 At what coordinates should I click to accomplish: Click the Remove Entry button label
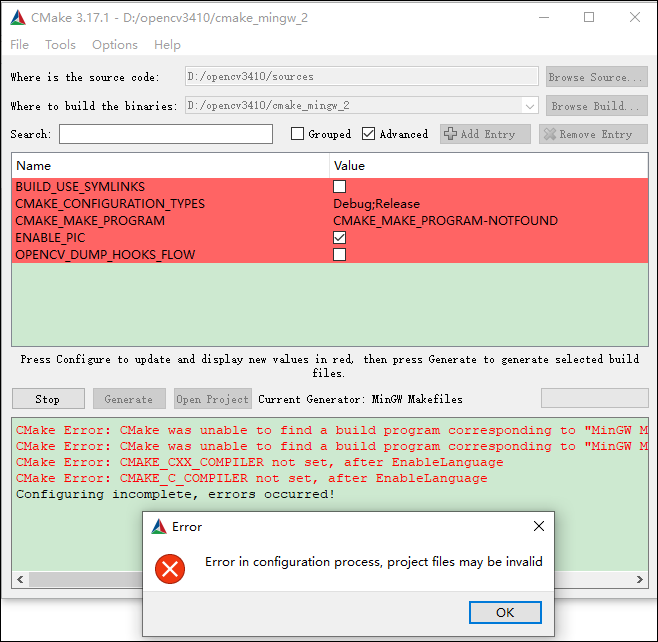point(595,134)
